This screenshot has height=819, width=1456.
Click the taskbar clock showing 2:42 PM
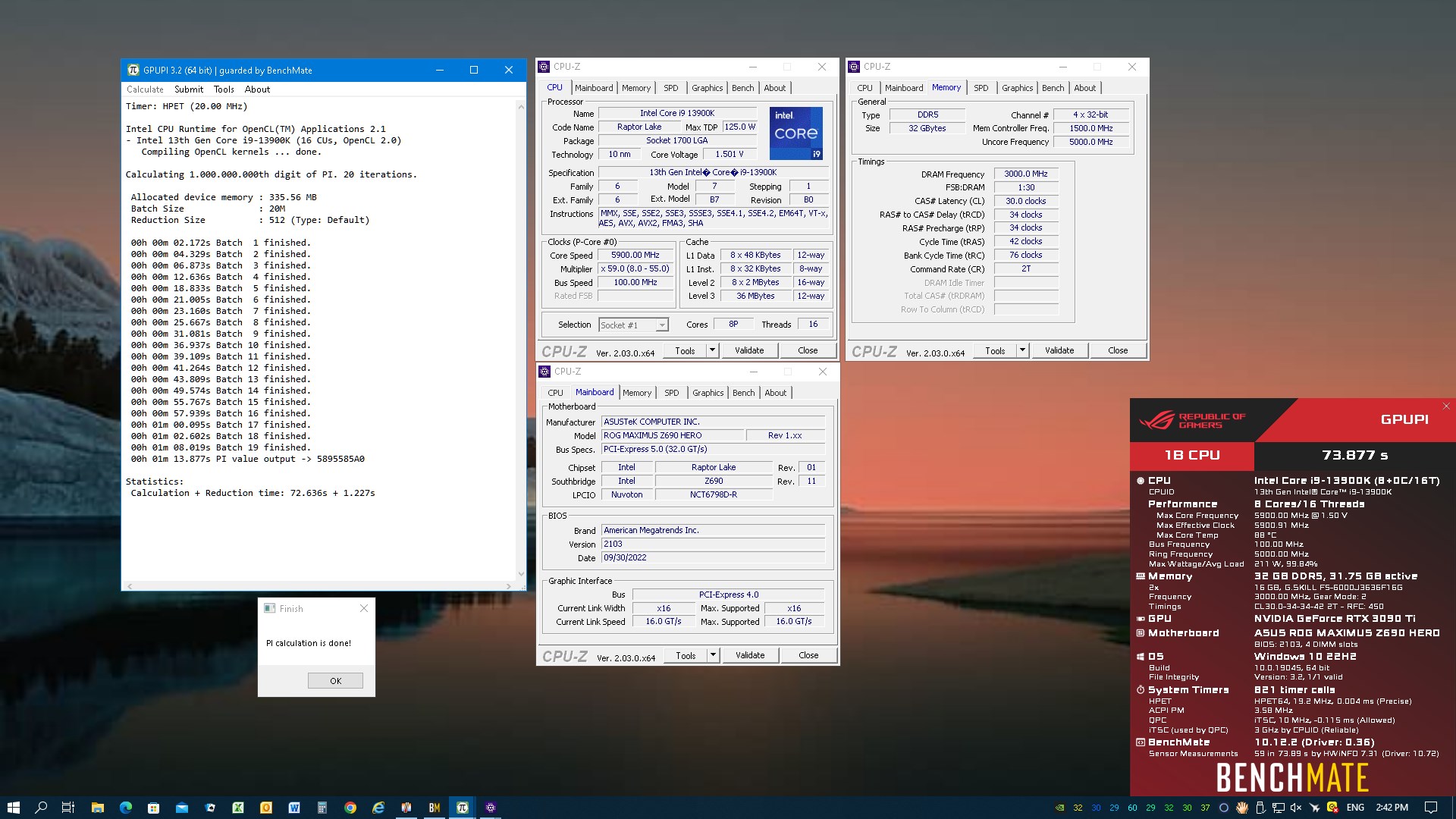click(x=1392, y=808)
